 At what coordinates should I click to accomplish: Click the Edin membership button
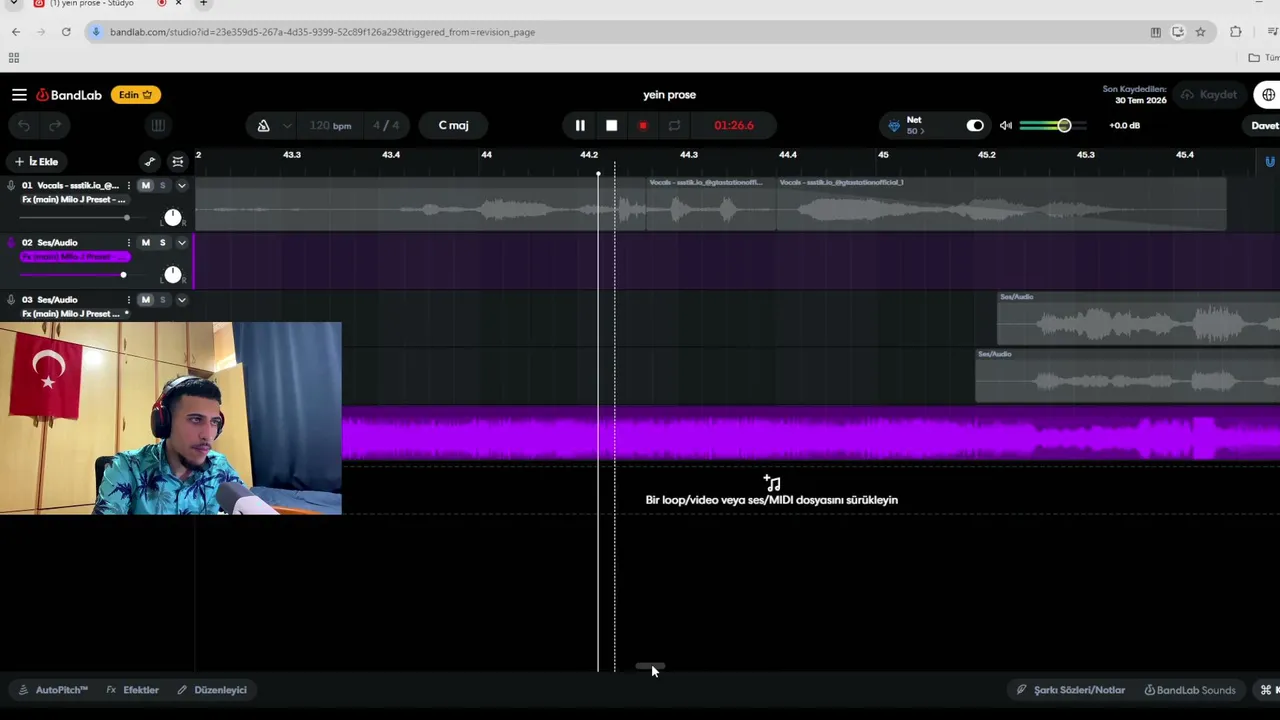135,95
